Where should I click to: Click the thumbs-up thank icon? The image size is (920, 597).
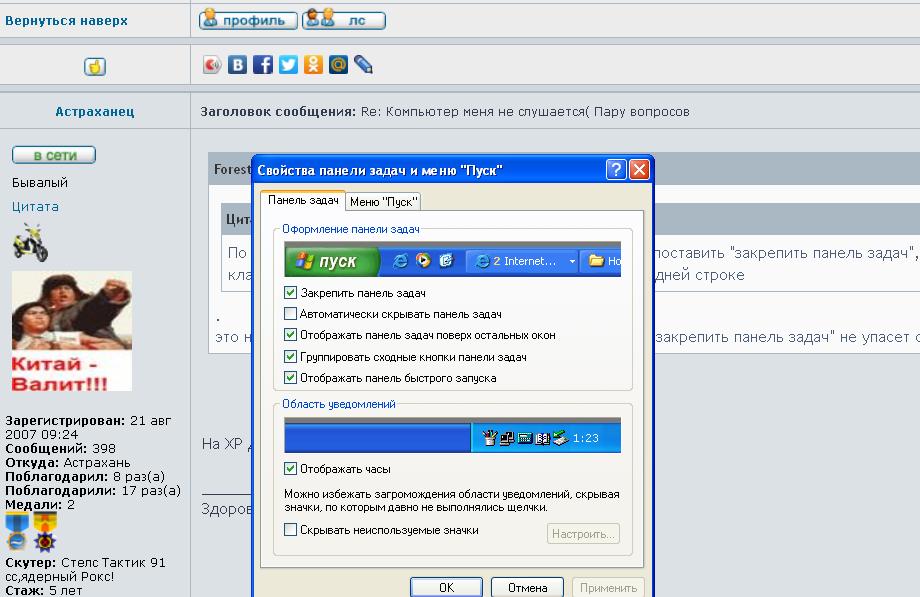point(95,67)
